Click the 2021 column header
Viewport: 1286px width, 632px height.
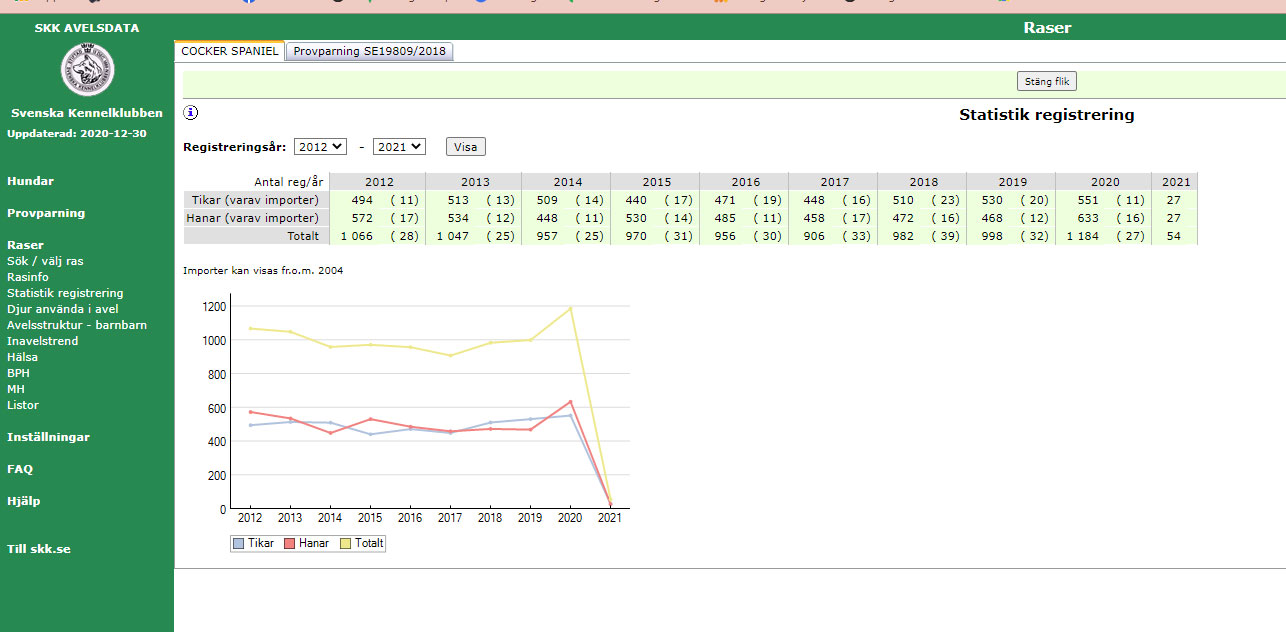1176,182
